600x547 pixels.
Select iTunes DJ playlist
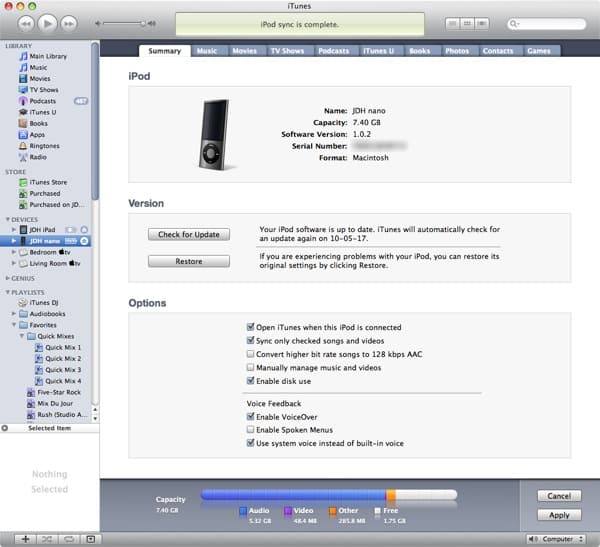coord(44,302)
